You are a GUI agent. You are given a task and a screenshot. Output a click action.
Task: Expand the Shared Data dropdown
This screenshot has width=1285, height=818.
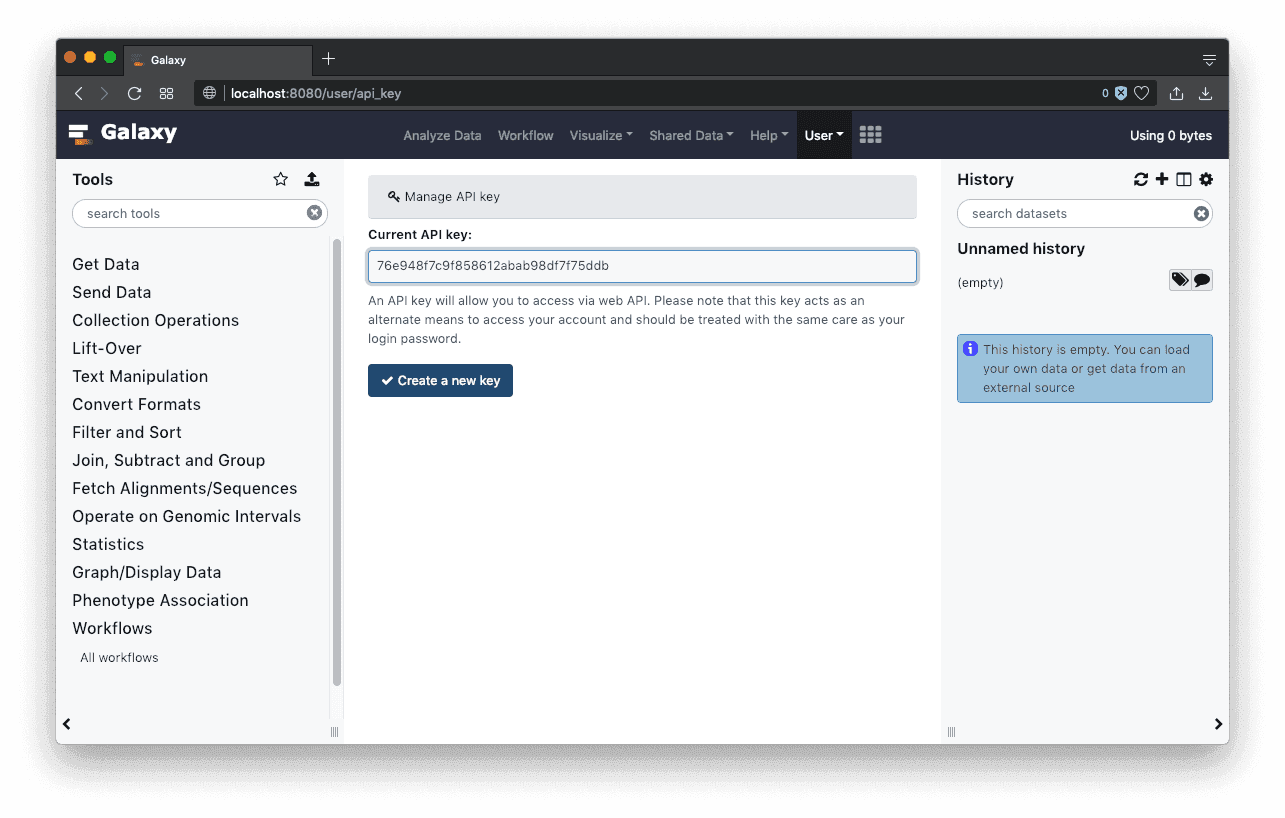click(x=691, y=135)
